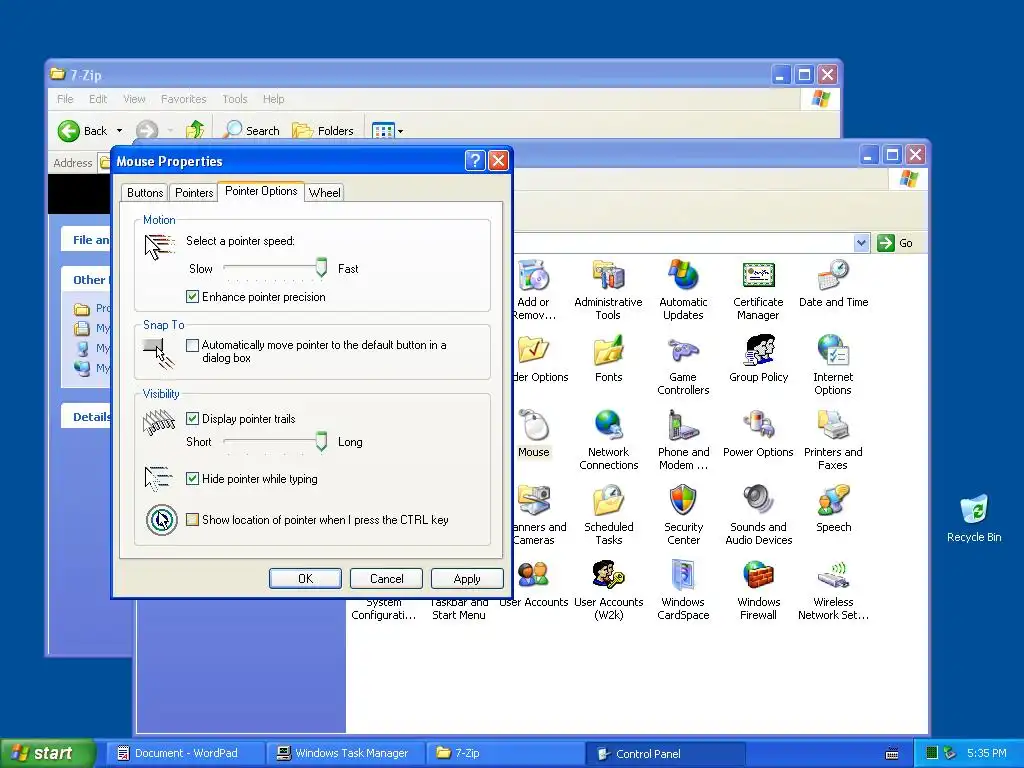Image resolution: width=1024 pixels, height=768 pixels.
Task: Open the Recycle Bin on desktop
Action: (974, 519)
